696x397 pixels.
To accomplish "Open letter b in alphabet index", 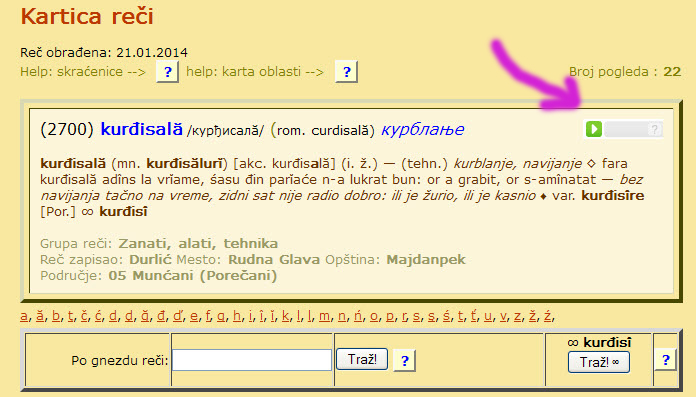I will click(x=56, y=316).
